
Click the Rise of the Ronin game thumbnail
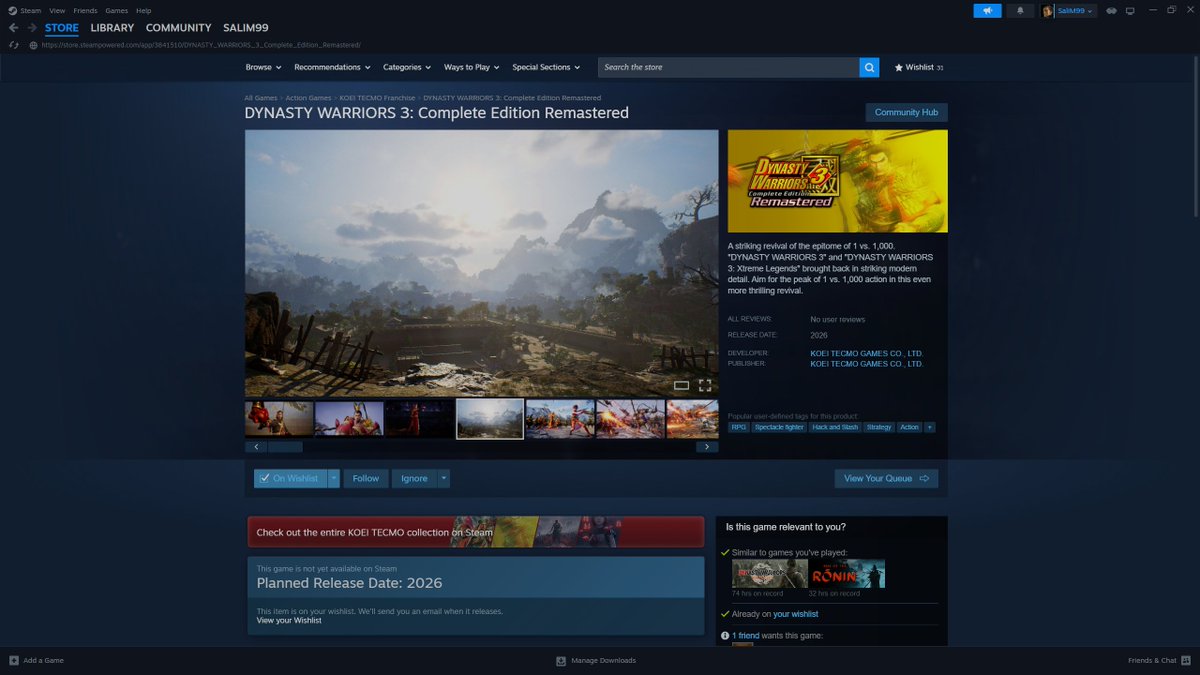tap(848, 573)
